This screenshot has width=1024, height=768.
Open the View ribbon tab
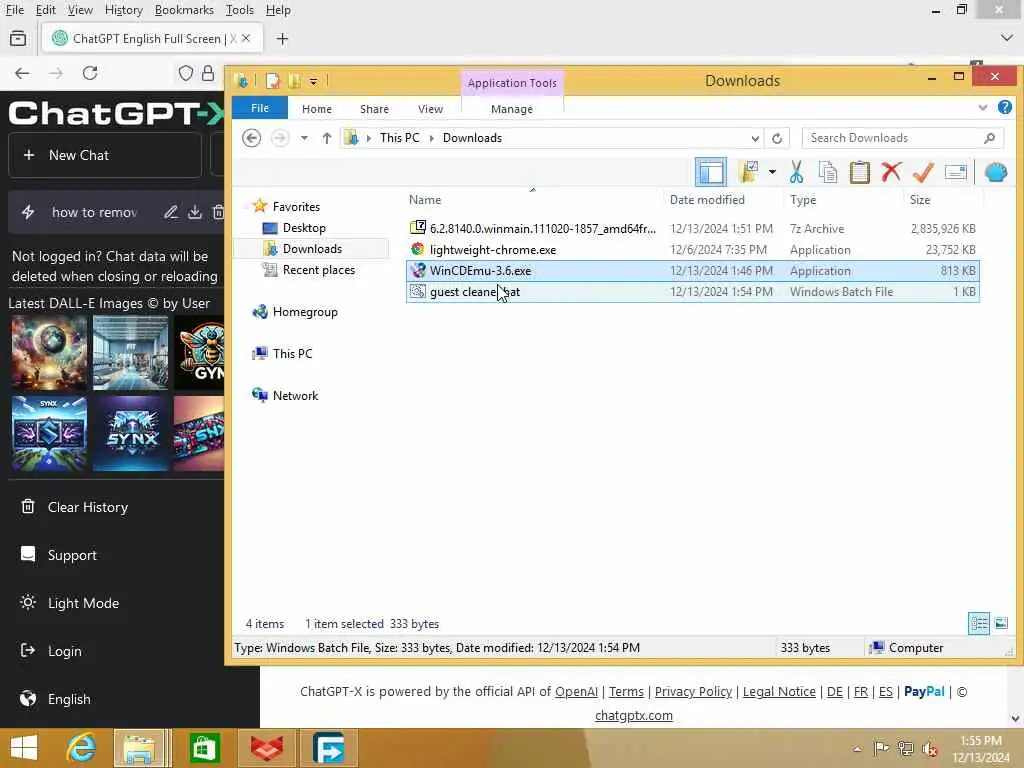pyautogui.click(x=430, y=109)
